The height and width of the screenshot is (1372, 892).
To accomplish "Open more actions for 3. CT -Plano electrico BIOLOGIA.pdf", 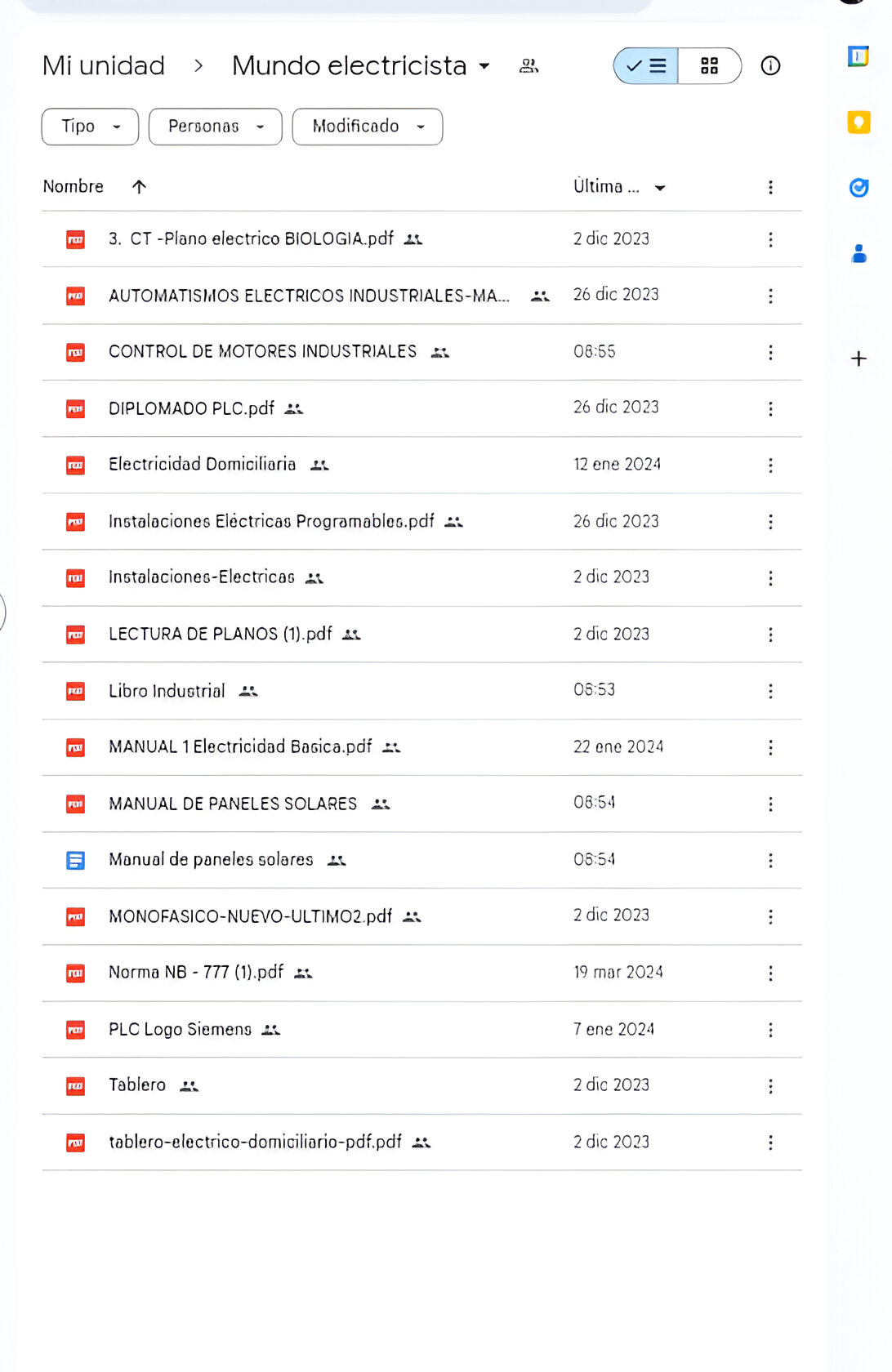I will (x=770, y=239).
